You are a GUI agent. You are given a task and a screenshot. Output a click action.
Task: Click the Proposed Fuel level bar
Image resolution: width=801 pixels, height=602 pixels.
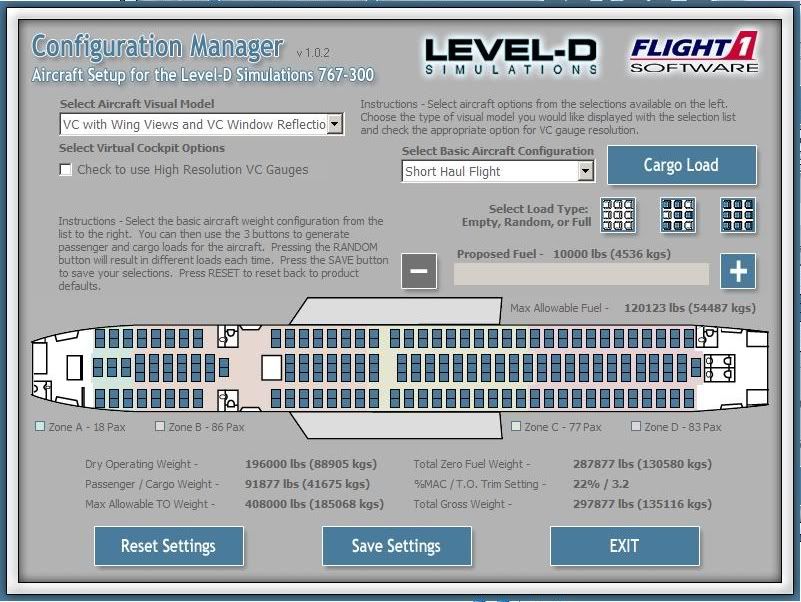click(580, 272)
